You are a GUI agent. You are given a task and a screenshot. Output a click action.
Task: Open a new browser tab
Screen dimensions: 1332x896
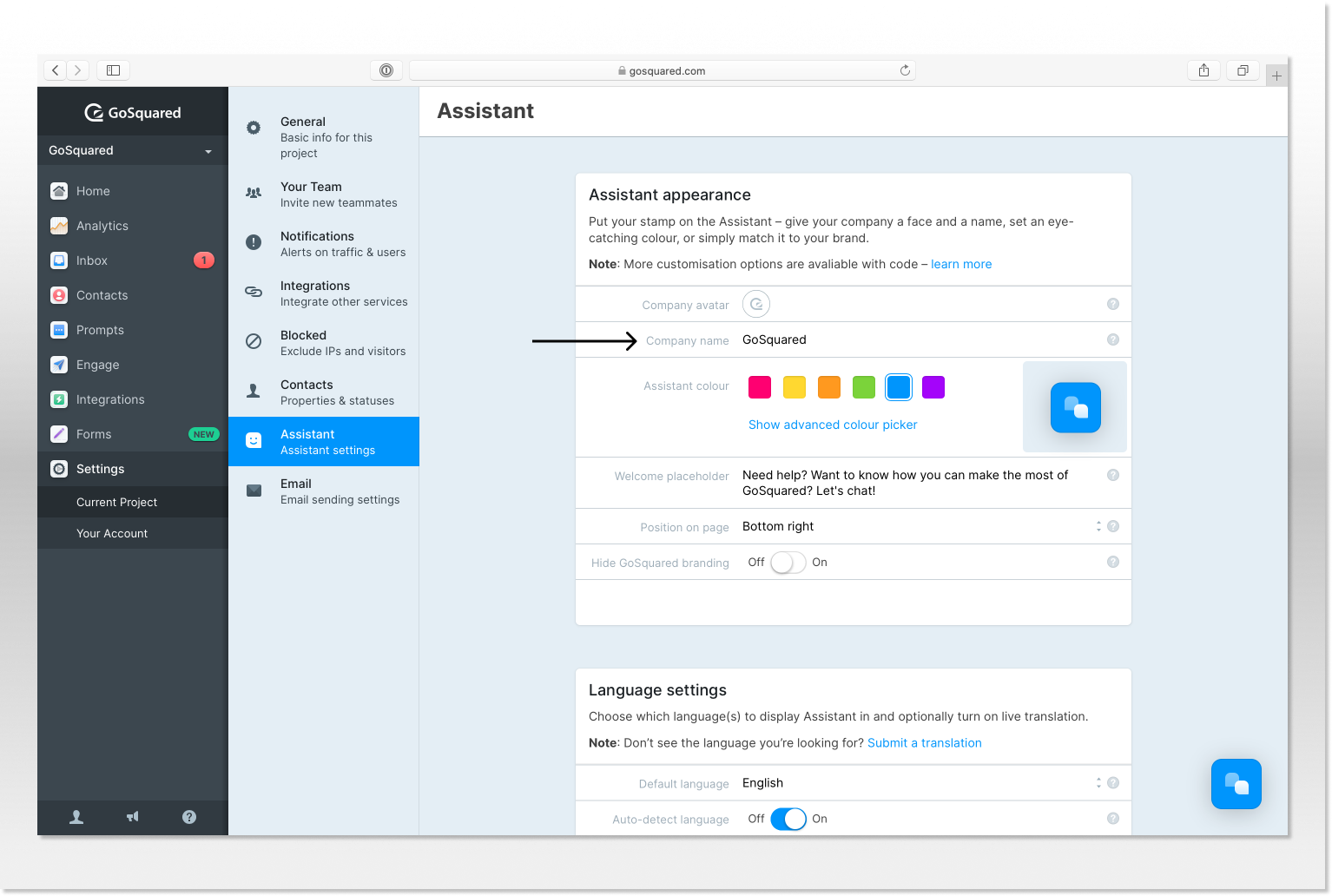(x=1276, y=76)
